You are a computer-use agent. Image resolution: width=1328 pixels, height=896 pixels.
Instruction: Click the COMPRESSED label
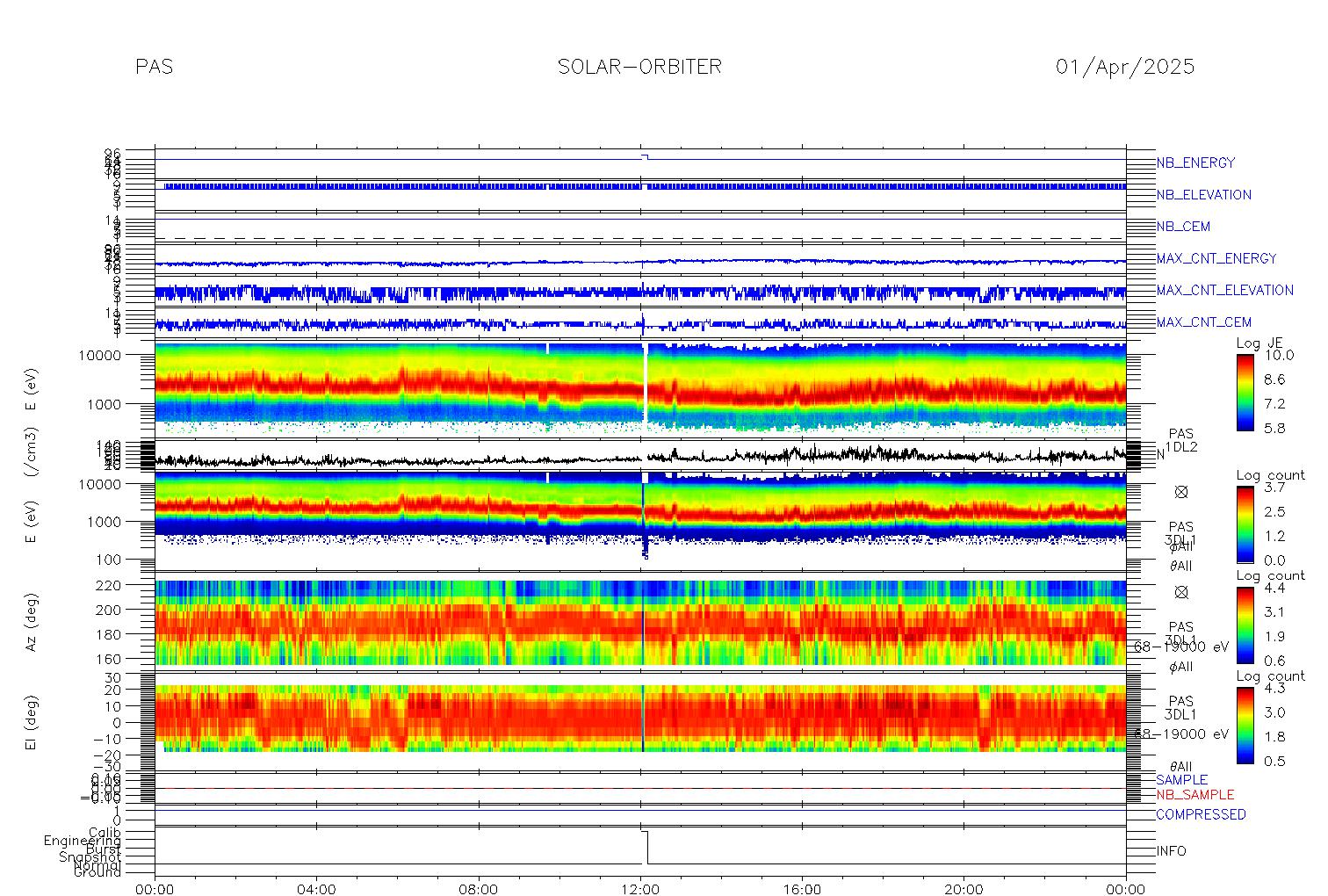pyautogui.click(x=1201, y=815)
